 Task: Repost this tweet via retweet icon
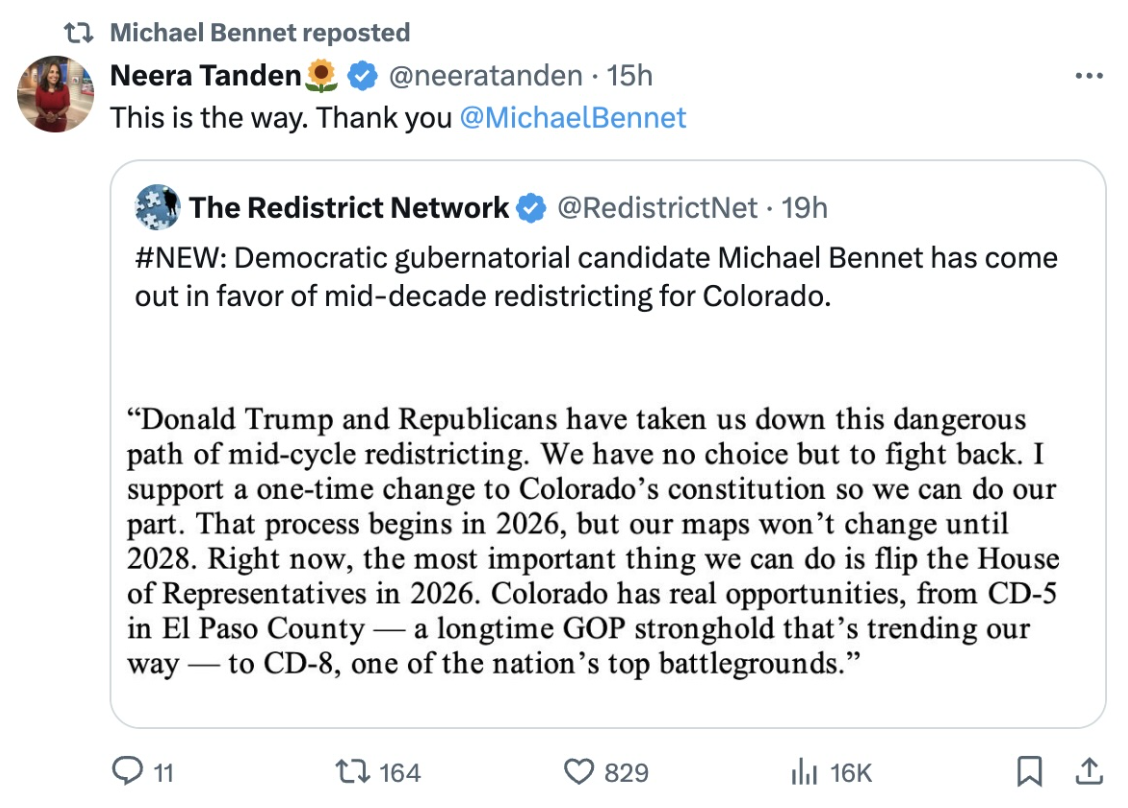pyautogui.click(x=357, y=771)
